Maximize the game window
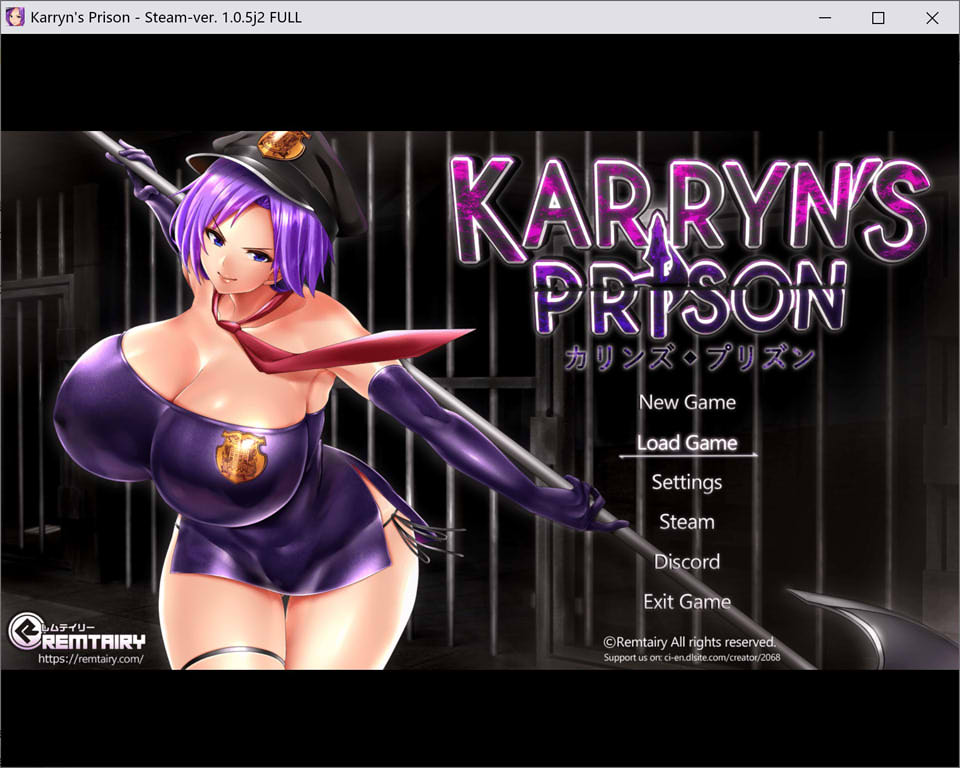Screen dimensions: 960x768 (x=878, y=17)
